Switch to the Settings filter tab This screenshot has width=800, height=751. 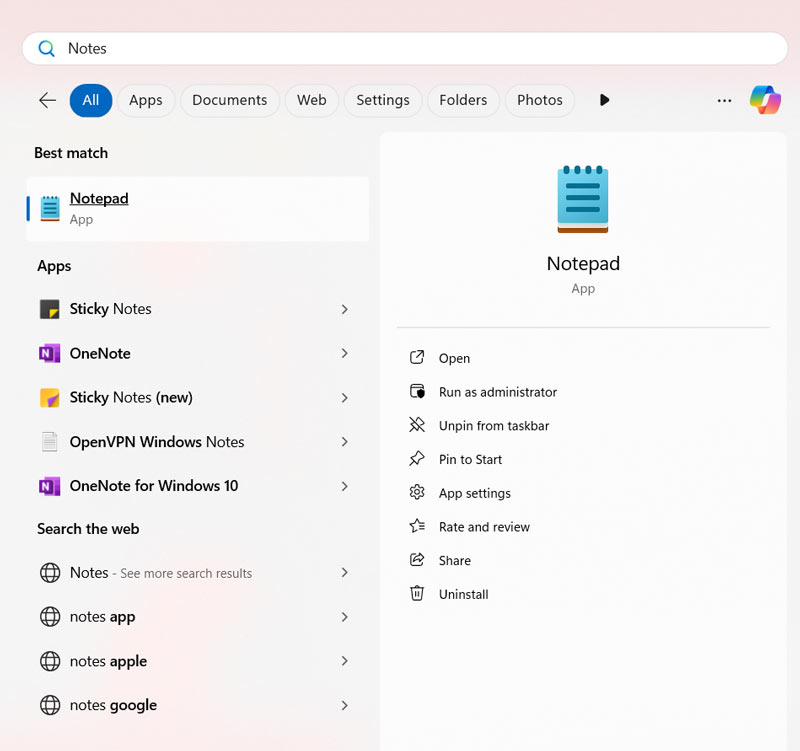coord(383,100)
